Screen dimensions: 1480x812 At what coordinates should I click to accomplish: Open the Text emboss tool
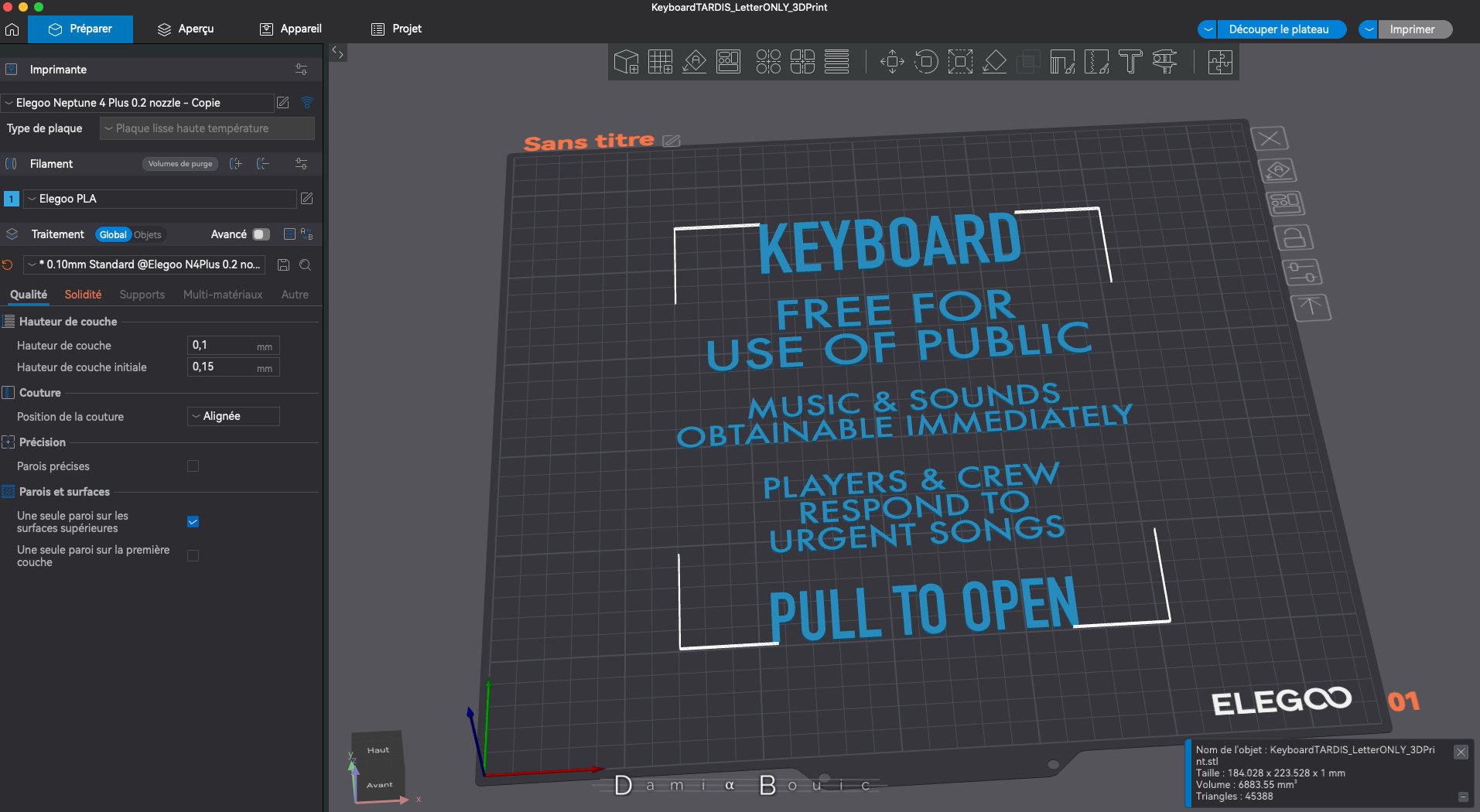pos(1130,61)
